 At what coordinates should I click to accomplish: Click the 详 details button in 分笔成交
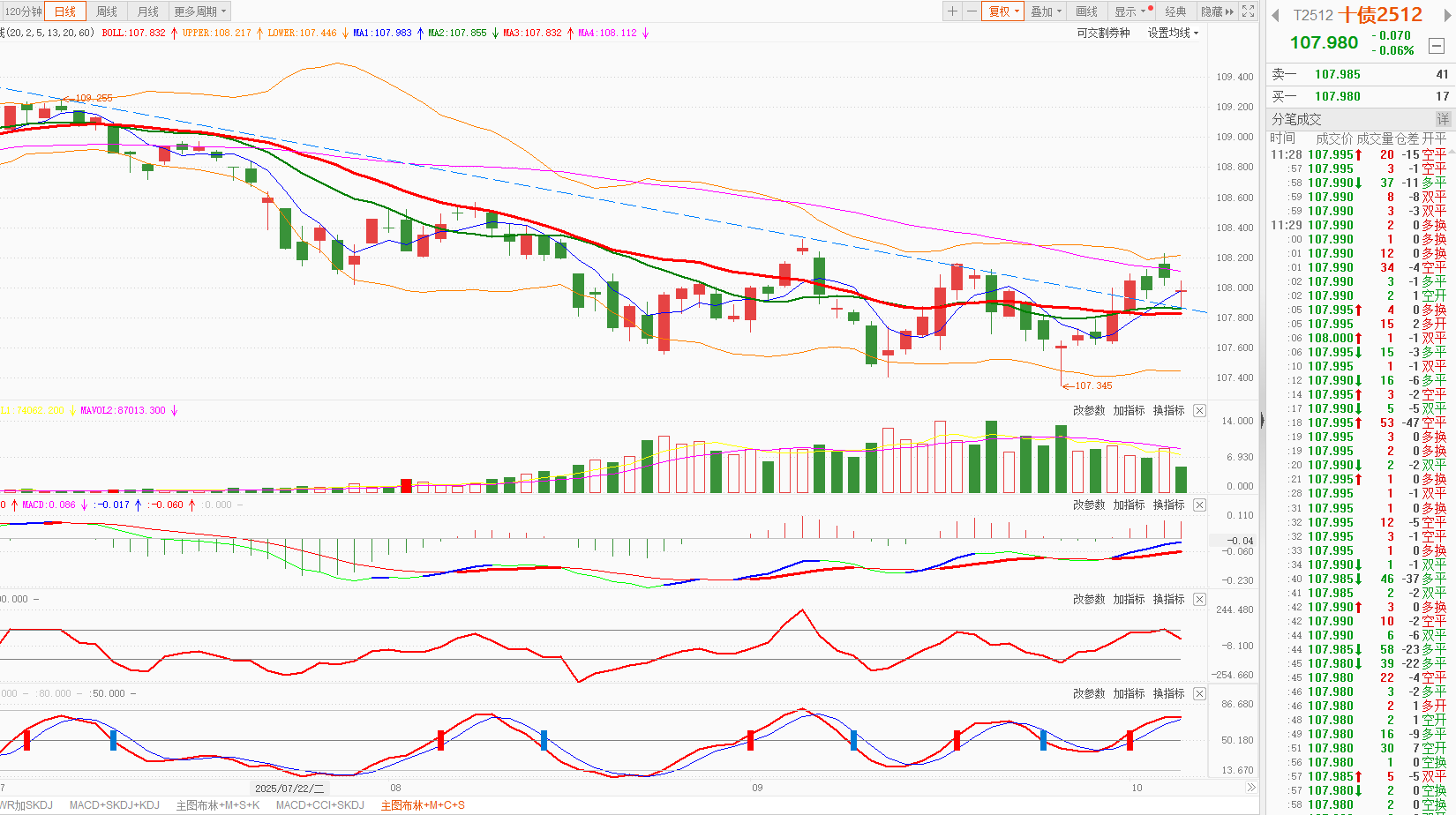point(1443,119)
